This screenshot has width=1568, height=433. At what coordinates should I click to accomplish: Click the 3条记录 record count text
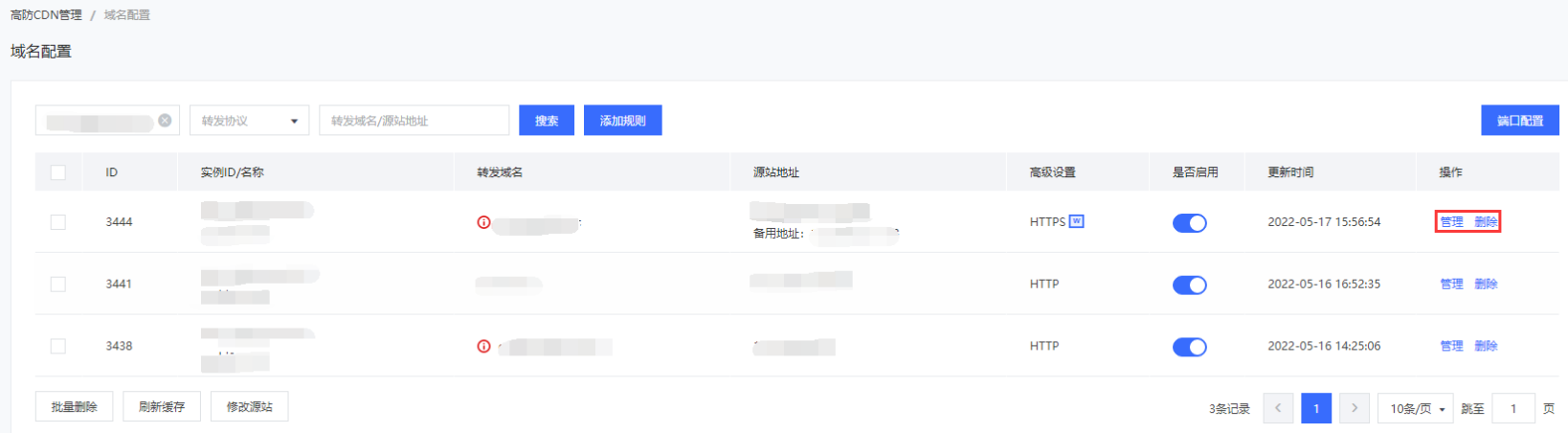pos(1229,409)
